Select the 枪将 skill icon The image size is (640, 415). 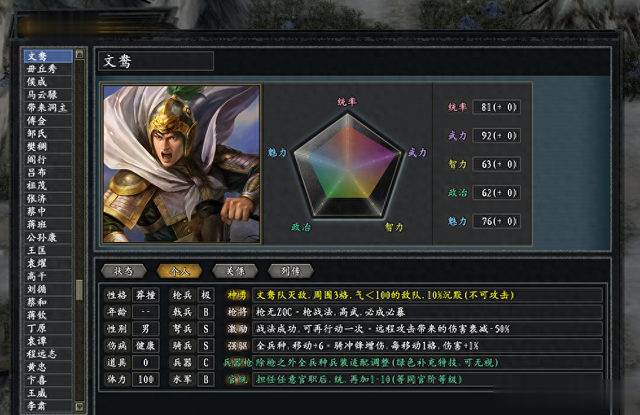[237, 312]
